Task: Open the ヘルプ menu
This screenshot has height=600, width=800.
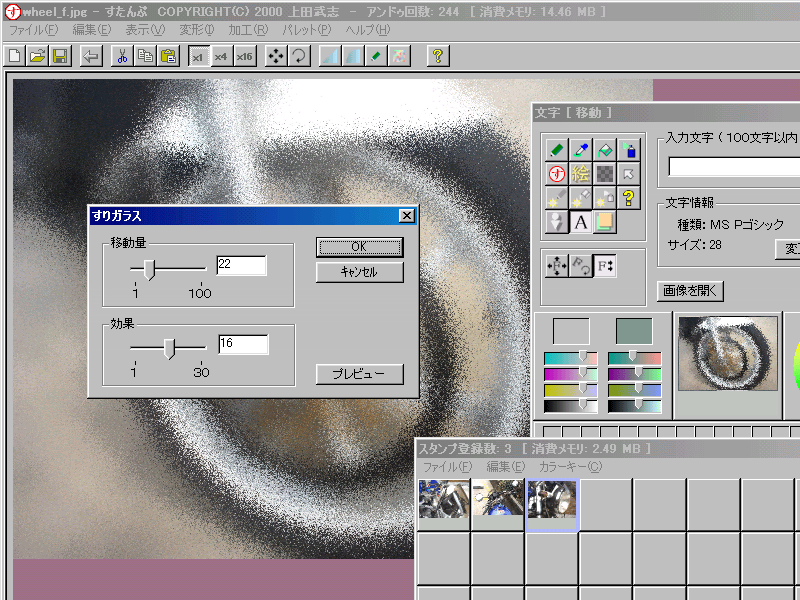Action: pyautogui.click(x=368, y=30)
